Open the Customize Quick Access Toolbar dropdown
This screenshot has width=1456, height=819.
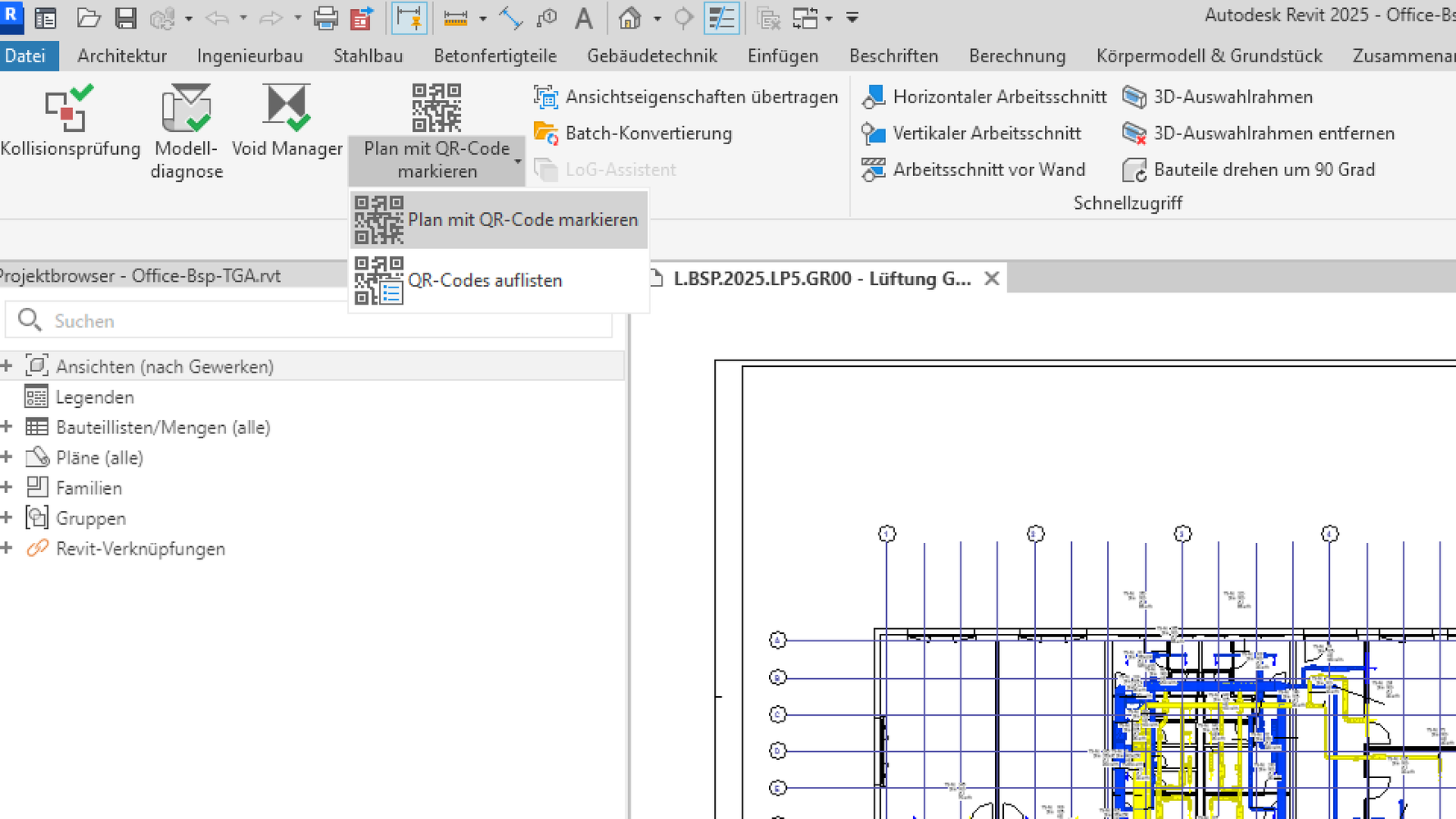pyautogui.click(x=852, y=17)
